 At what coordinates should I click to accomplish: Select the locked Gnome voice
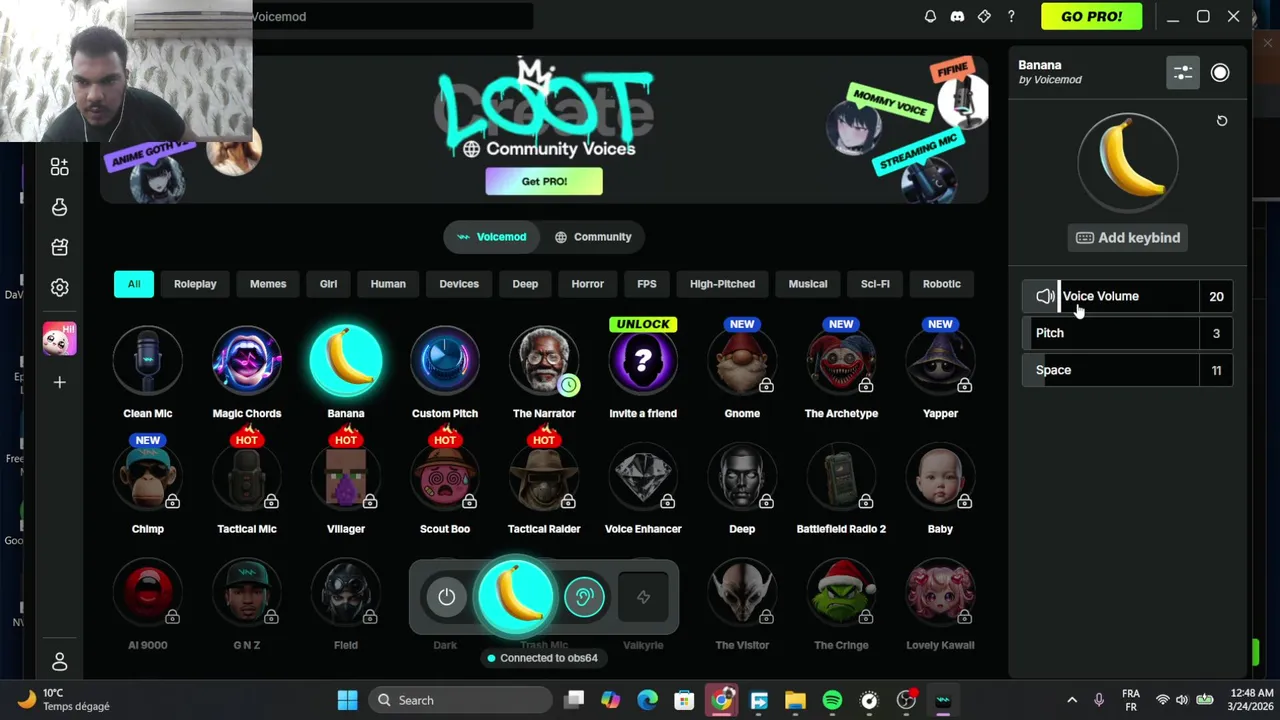[742, 361]
